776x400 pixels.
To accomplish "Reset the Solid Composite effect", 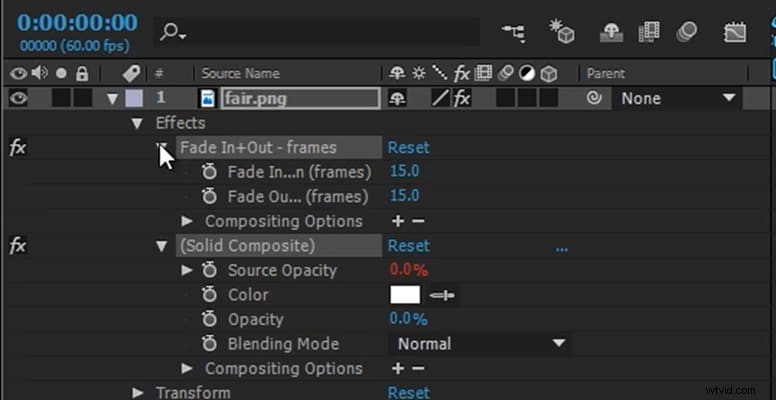I will [409, 246].
